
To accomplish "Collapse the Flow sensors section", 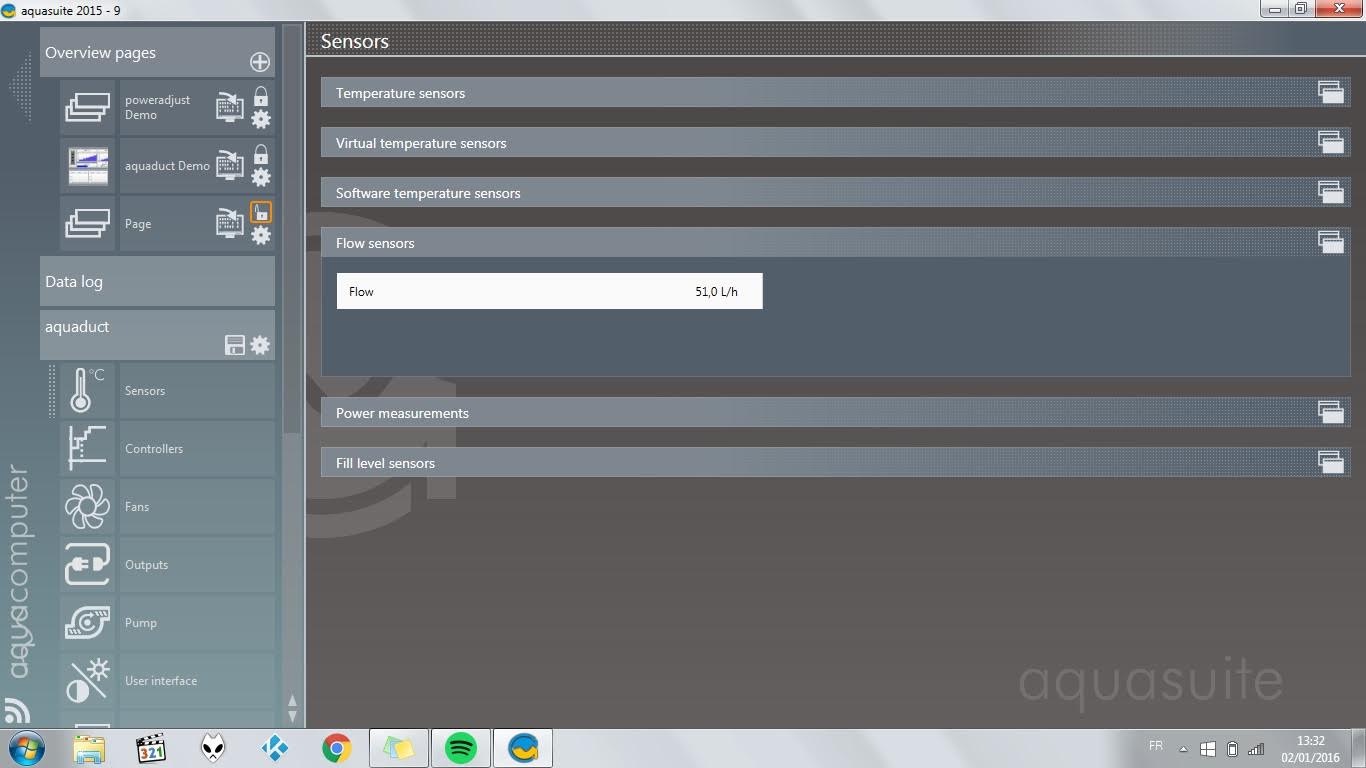I will click(834, 243).
